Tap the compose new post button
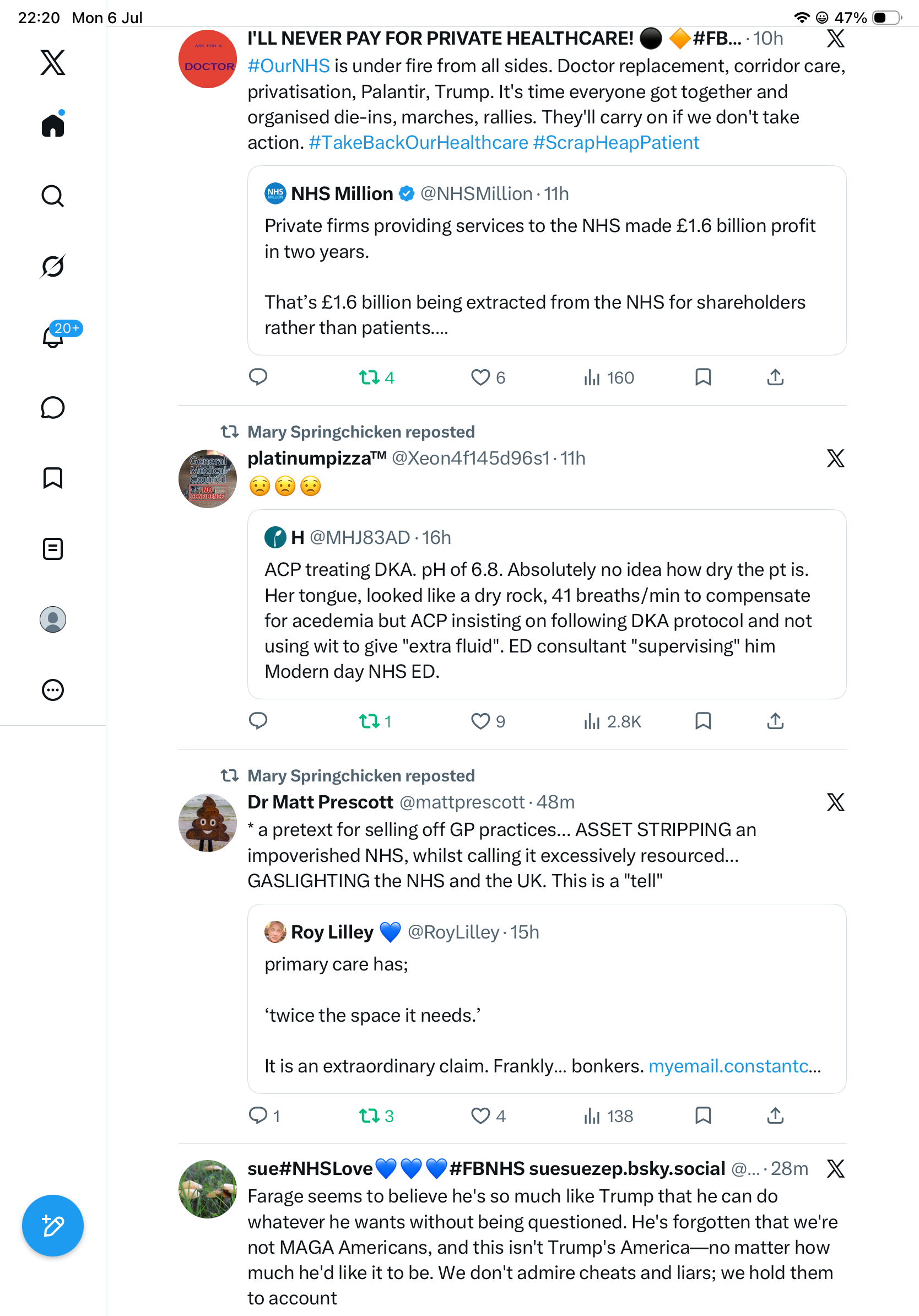 coord(53,1226)
